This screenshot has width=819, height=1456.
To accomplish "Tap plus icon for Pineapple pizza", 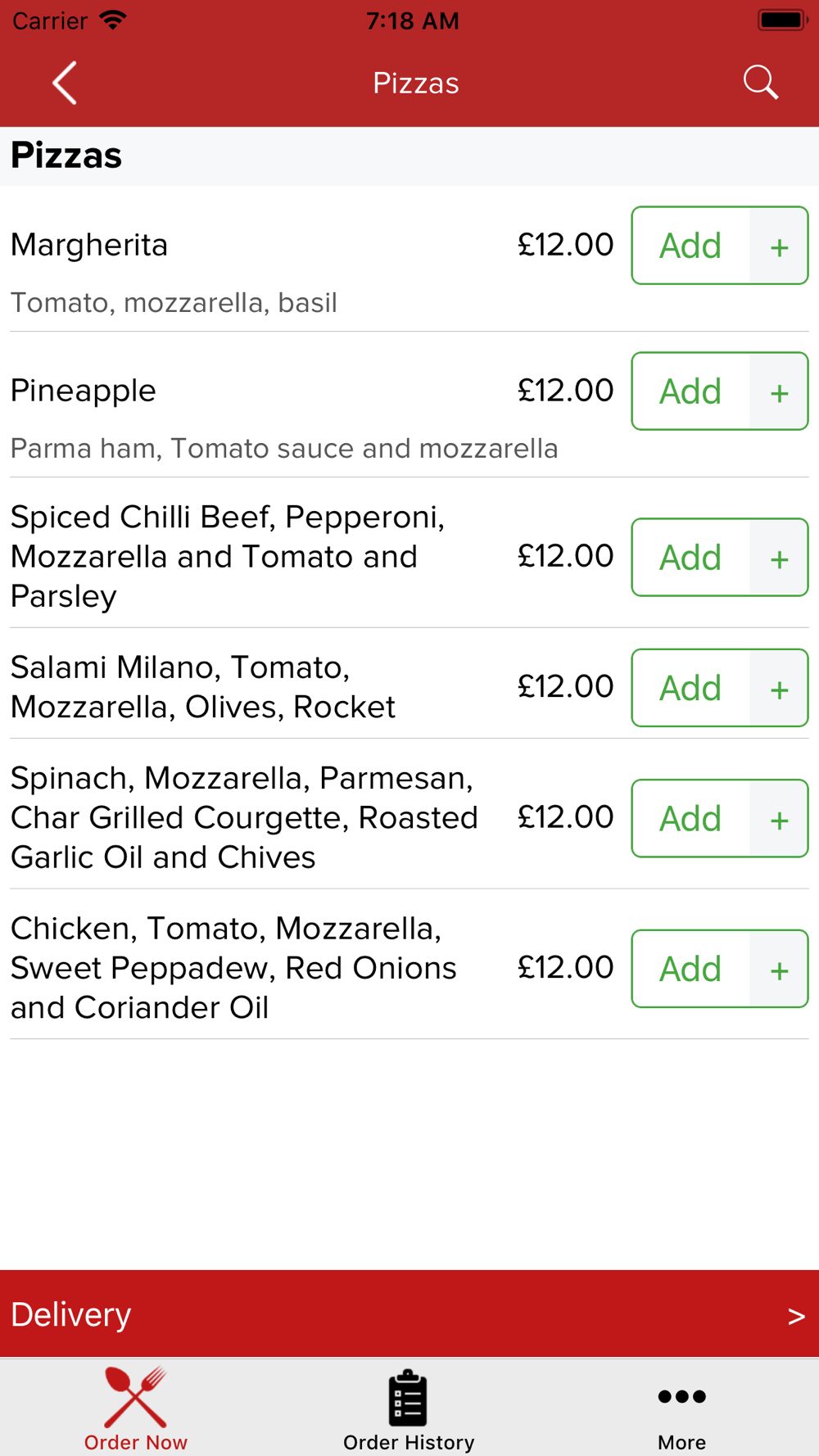I will point(779,391).
